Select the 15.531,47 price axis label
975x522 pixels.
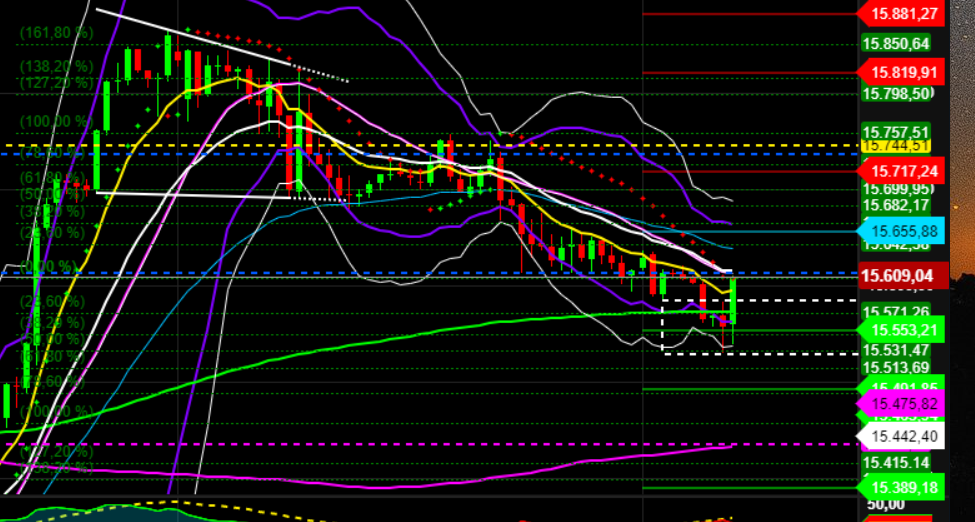tap(897, 350)
